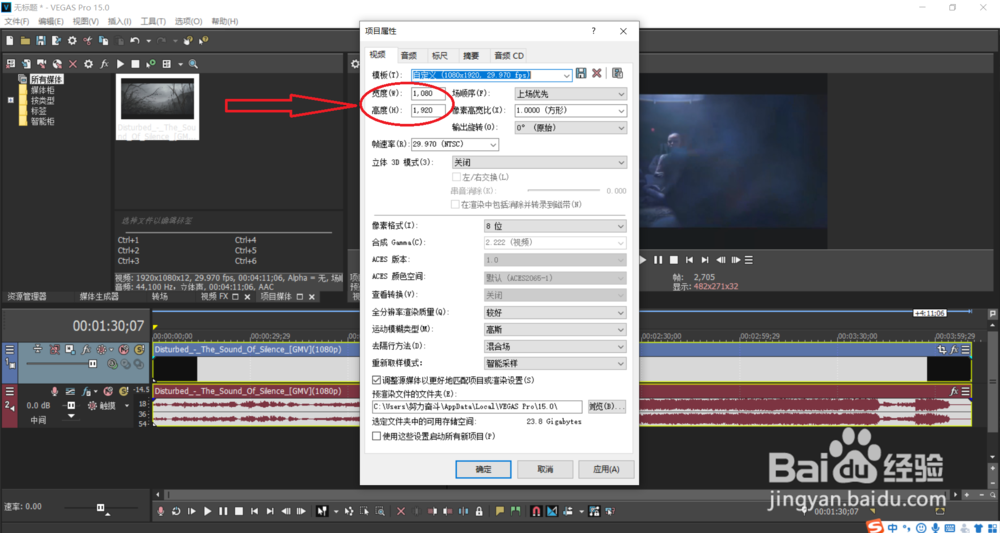Open pixel aspect ratio dropdown

(571, 110)
